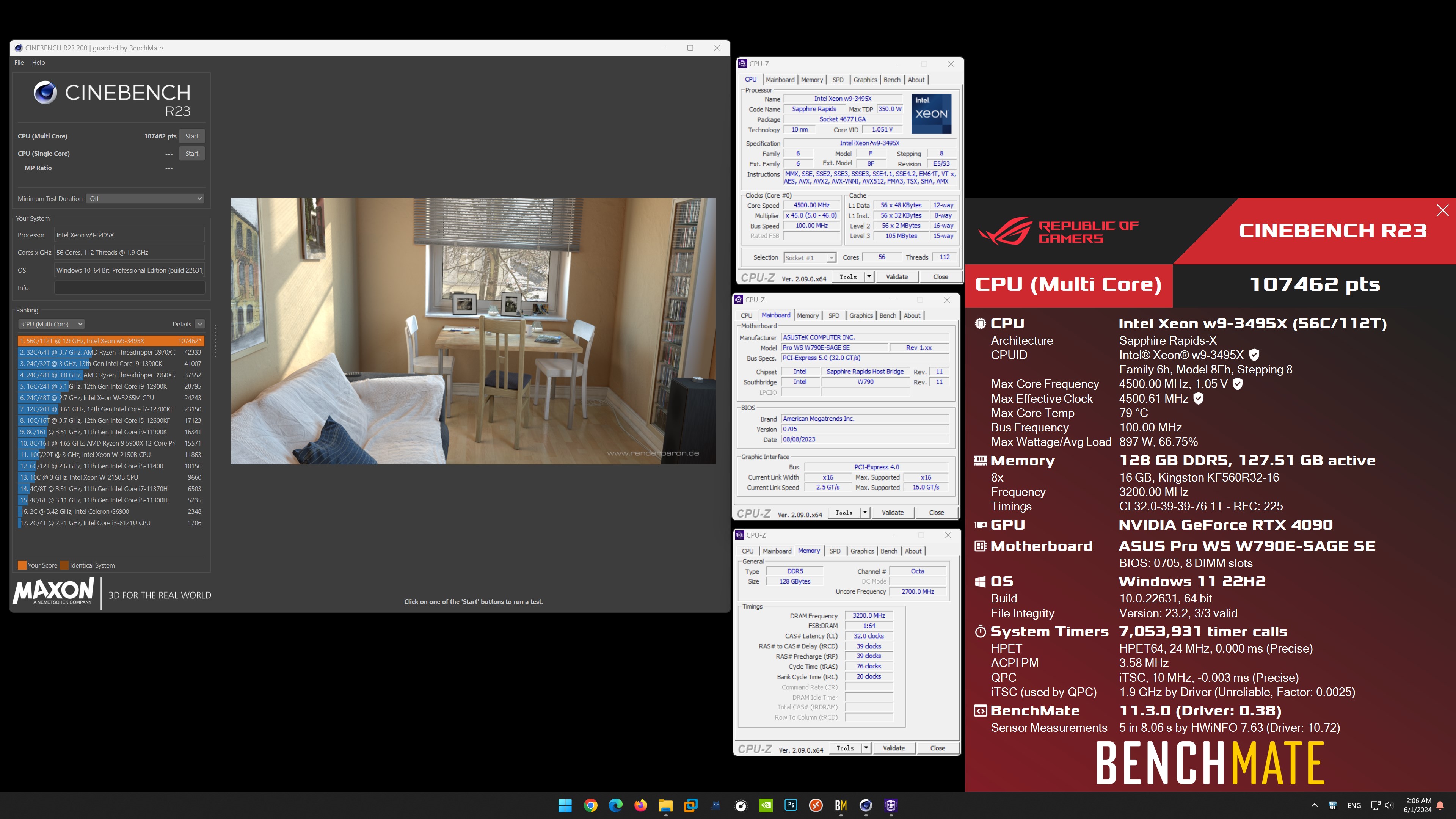Viewport: 1456px width, 819px height.
Task: Click the Core Speed value 4500.00 MHz
Action: pyautogui.click(x=811, y=205)
